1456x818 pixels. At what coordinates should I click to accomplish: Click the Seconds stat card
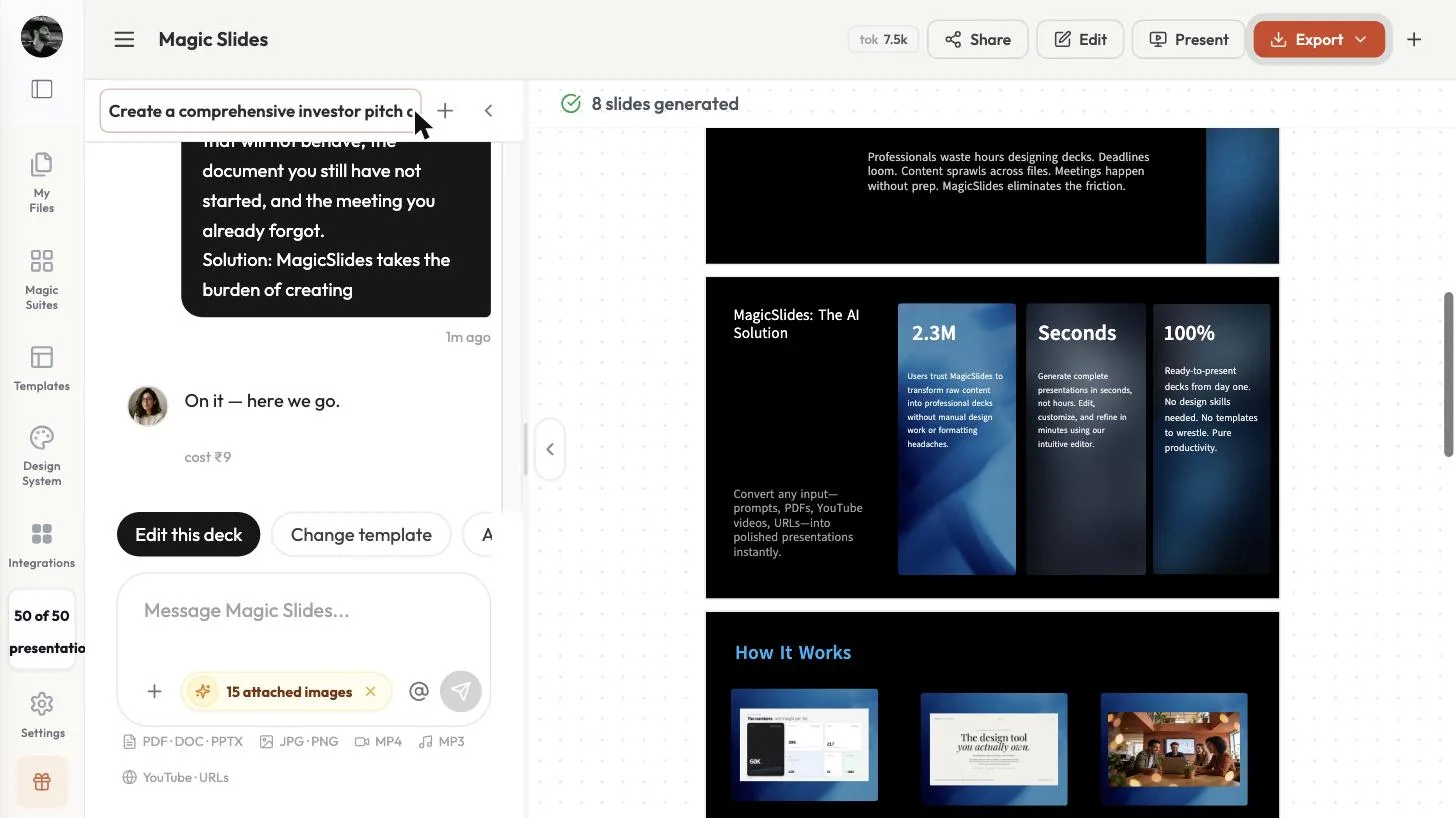click(x=1086, y=439)
